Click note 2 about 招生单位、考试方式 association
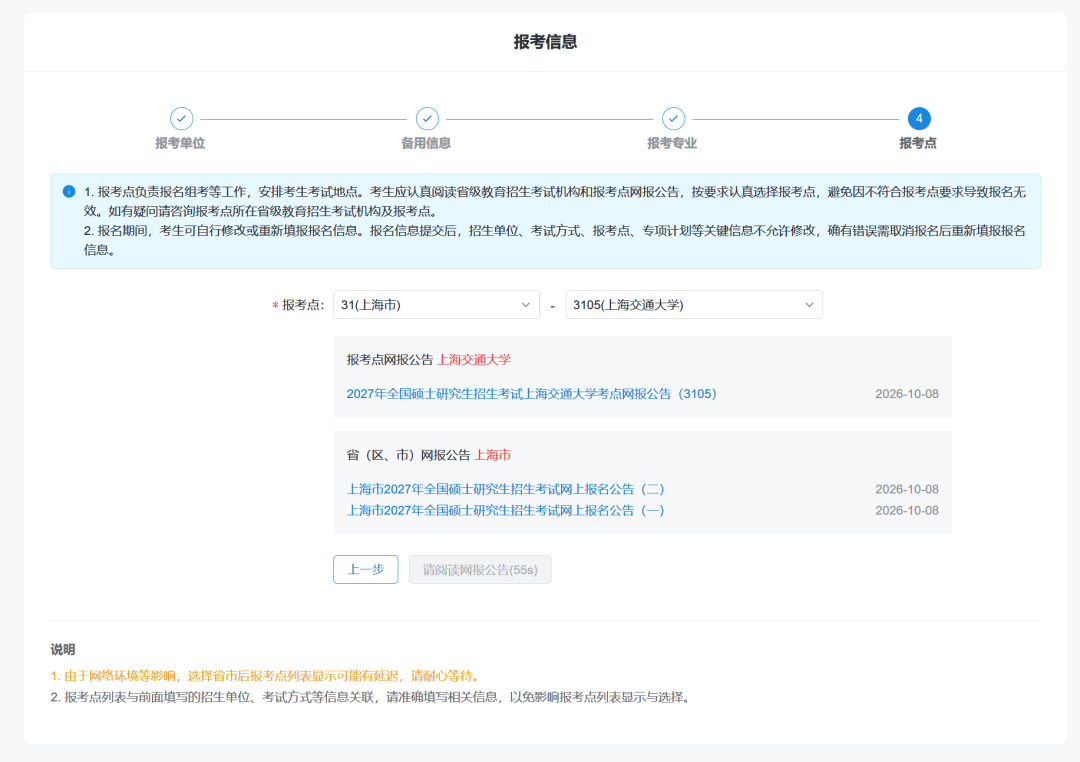Viewport: 1080px width, 762px height. tap(371, 697)
